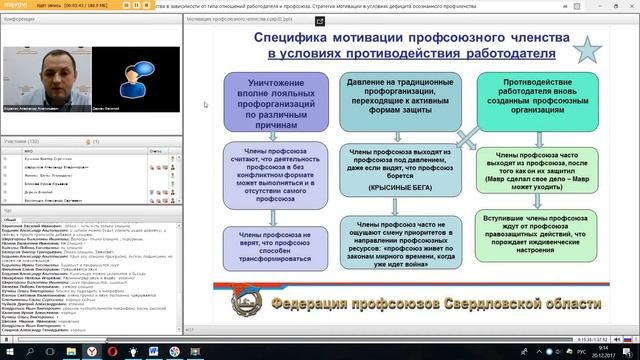Screen dimensions: 640x360
Task: Select the avatar placeholder video tile
Action: pyautogui.click(x=136, y=79)
